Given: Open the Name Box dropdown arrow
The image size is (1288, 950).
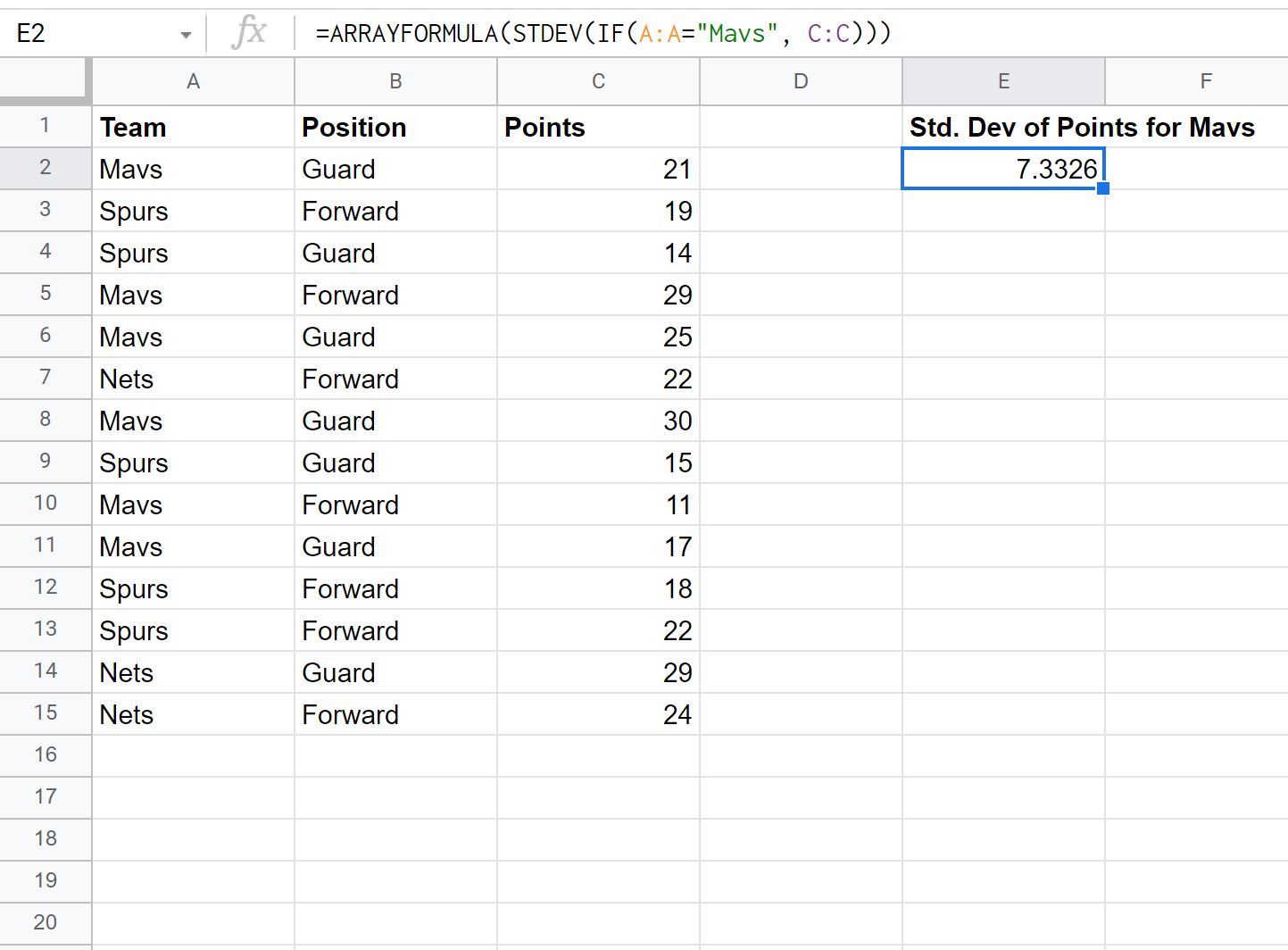Looking at the screenshot, I should pos(185,33).
